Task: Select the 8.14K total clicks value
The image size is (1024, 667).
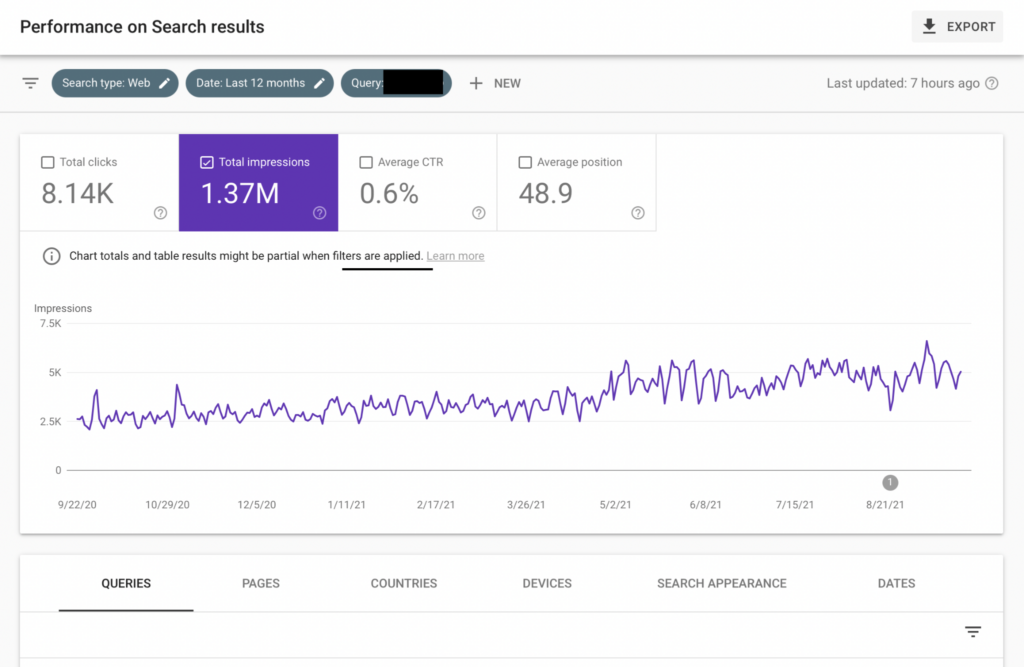Action: (x=78, y=193)
